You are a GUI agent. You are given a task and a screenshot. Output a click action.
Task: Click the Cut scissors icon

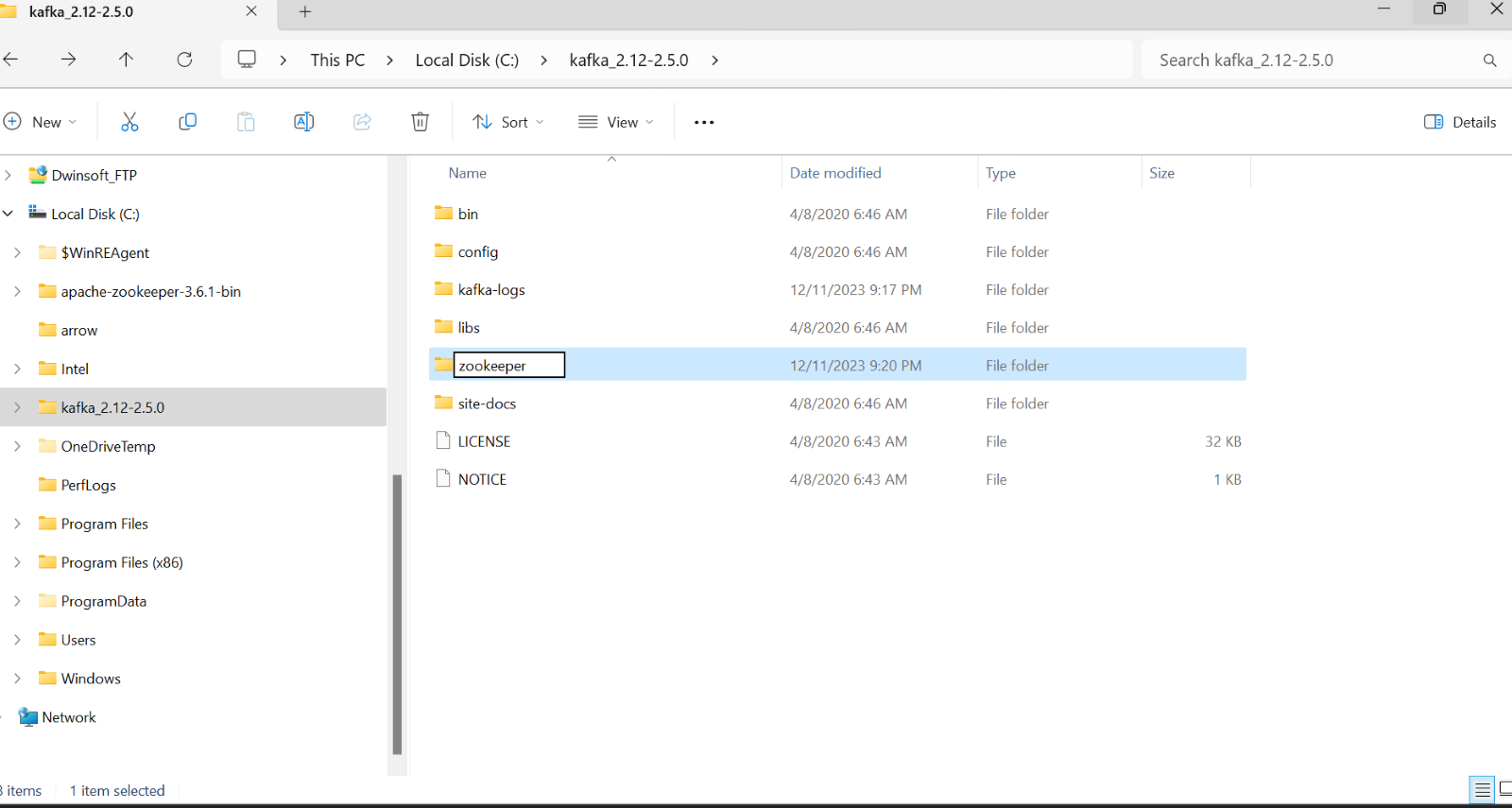129,122
